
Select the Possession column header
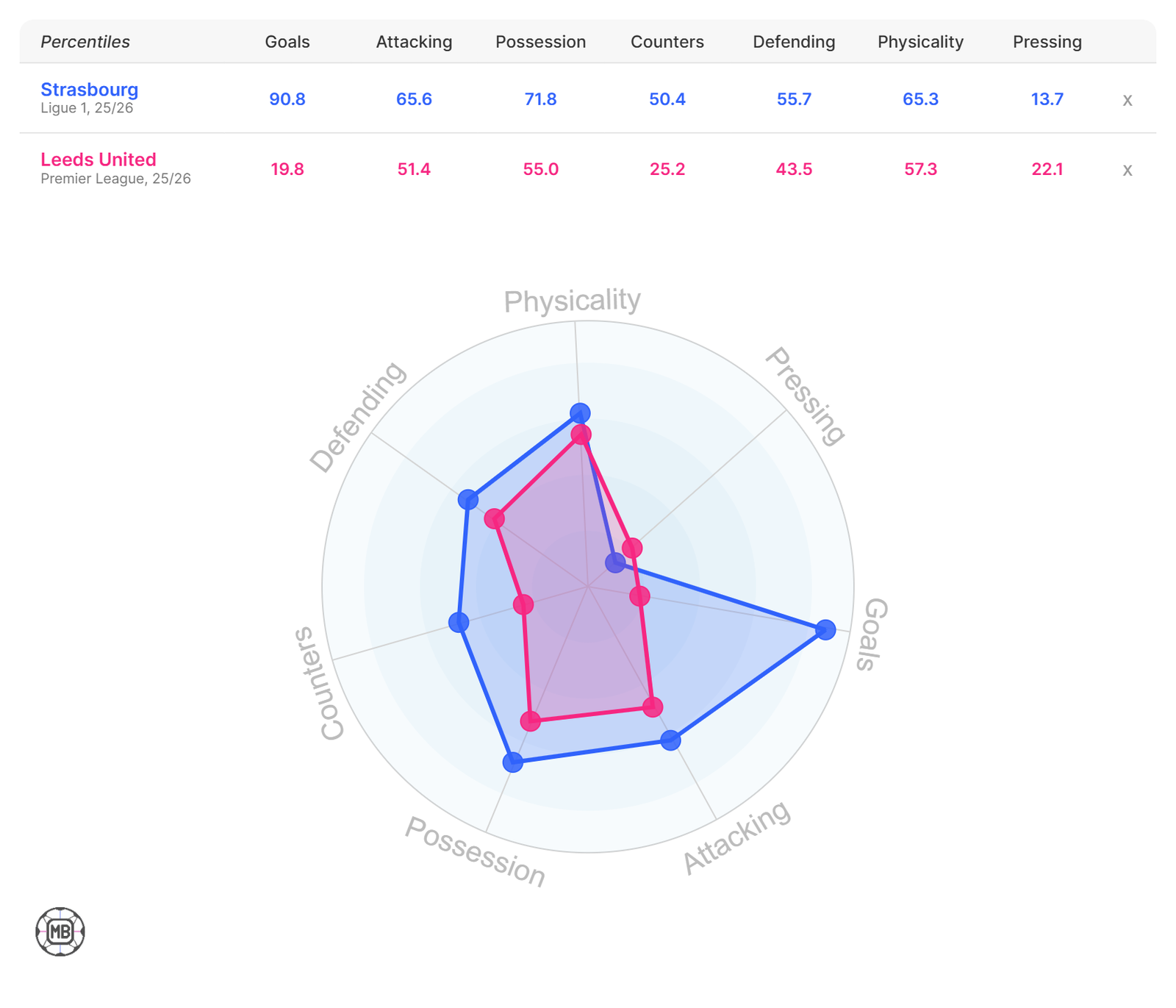[x=540, y=42]
